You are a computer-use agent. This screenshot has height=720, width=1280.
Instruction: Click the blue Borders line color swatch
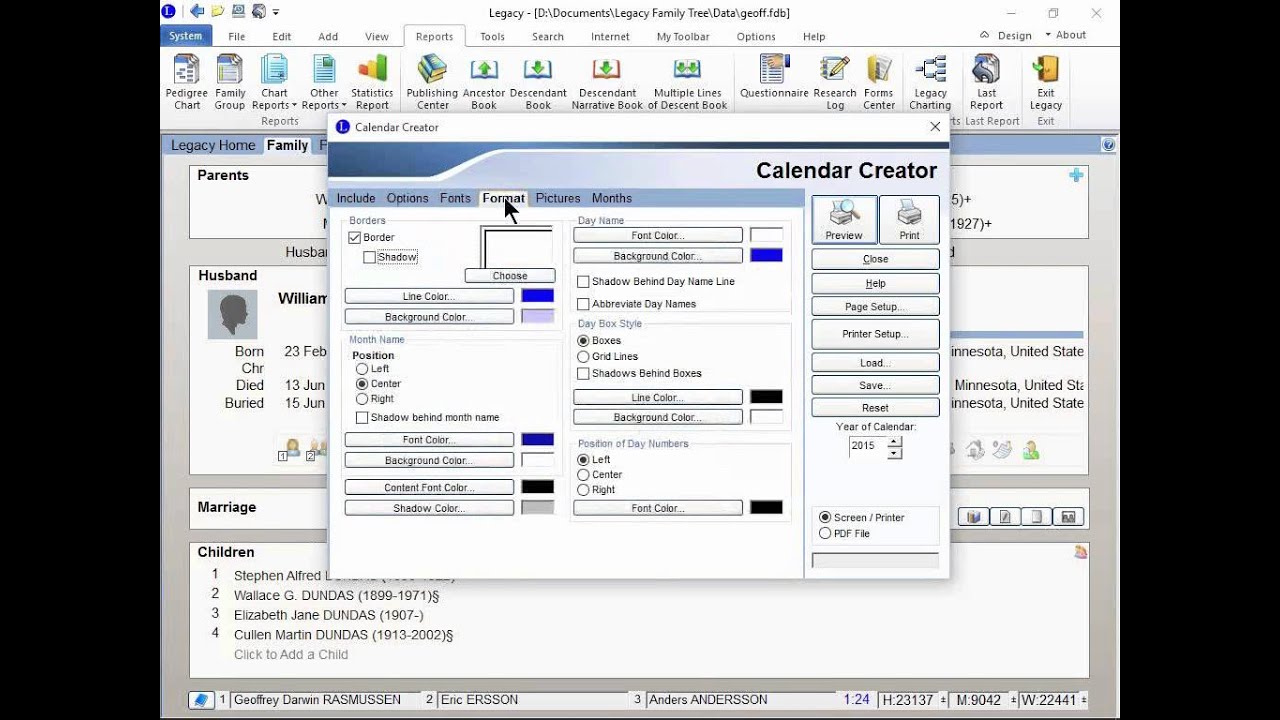click(x=537, y=296)
